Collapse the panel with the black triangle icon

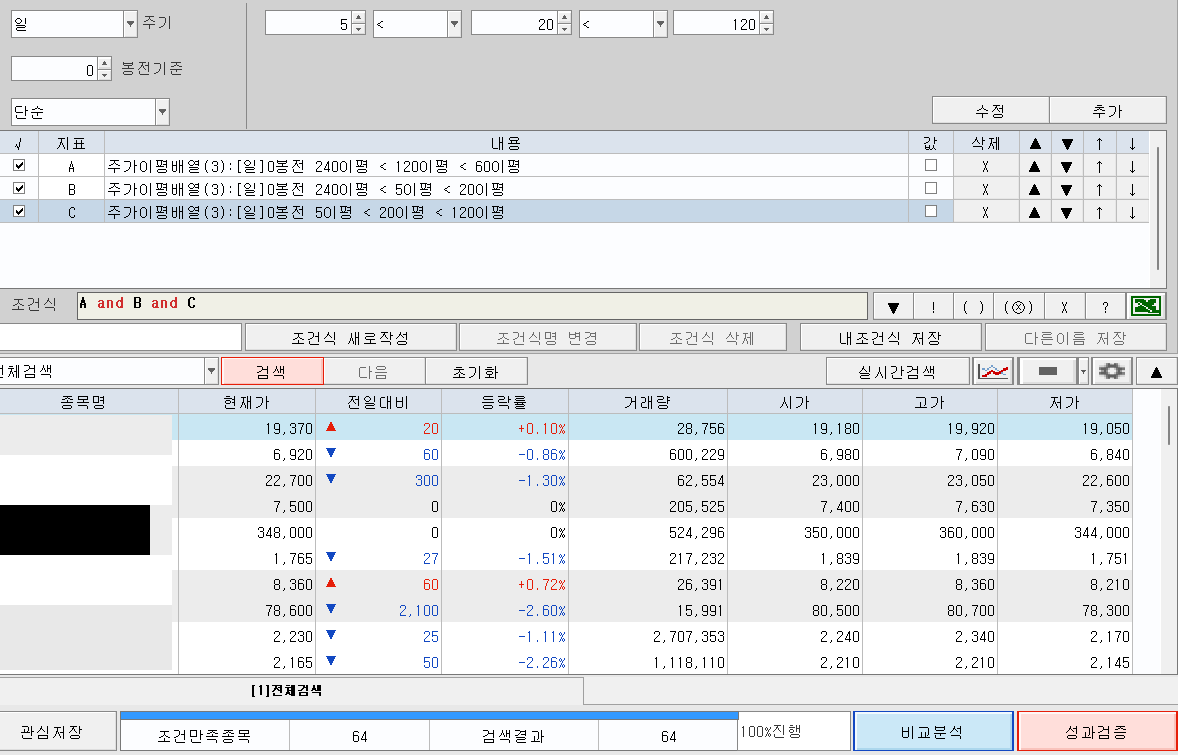(1157, 370)
